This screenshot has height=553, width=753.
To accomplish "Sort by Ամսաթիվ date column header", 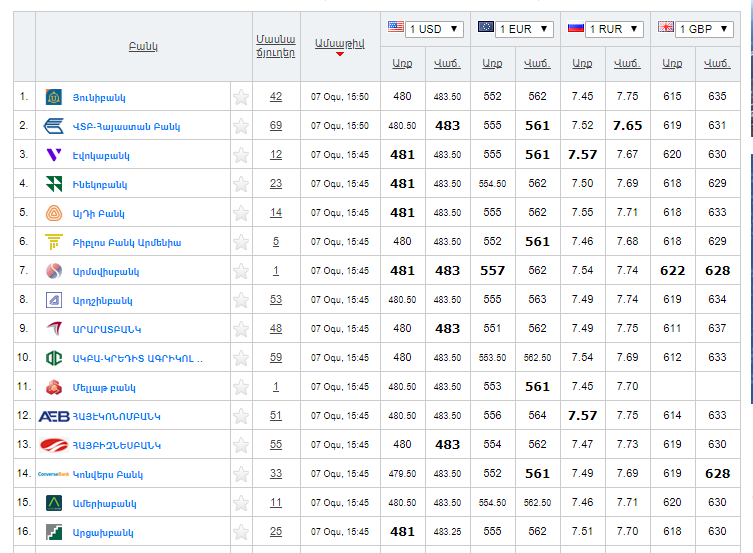I will tap(340, 43).
